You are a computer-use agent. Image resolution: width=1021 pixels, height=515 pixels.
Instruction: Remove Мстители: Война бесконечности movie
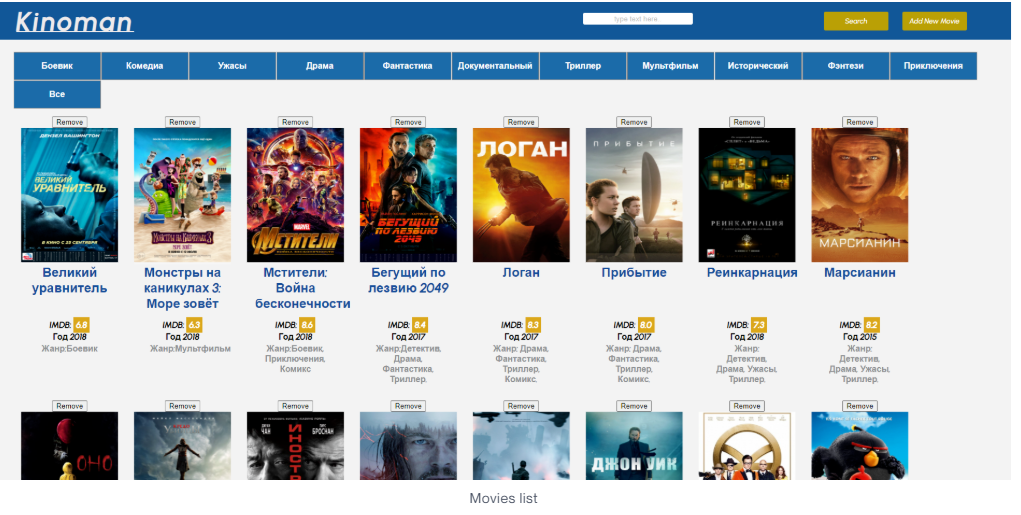(296, 122)
